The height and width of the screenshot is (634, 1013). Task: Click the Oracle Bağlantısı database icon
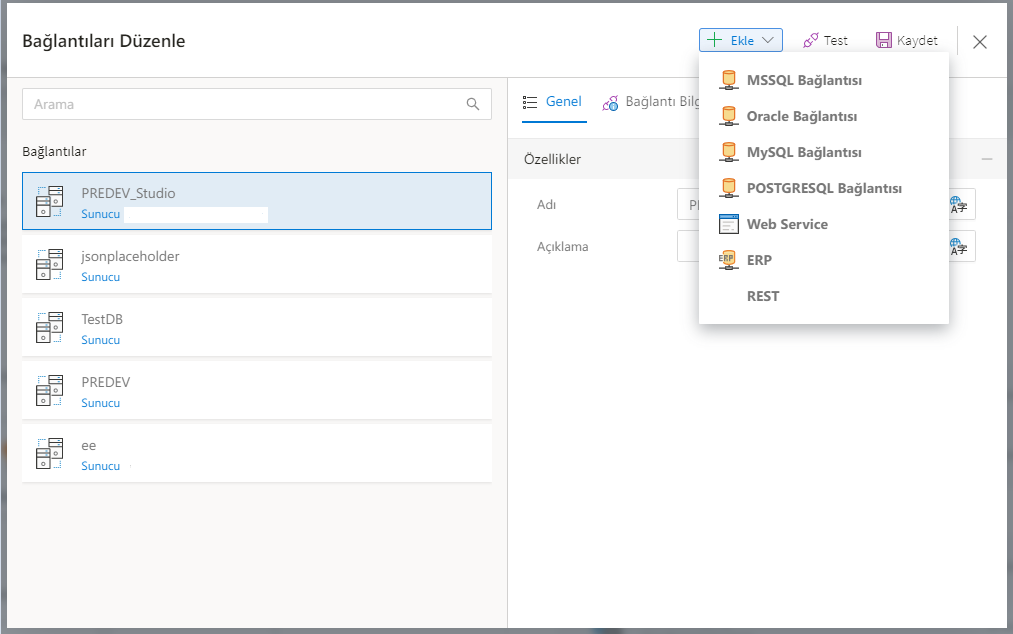729,116
